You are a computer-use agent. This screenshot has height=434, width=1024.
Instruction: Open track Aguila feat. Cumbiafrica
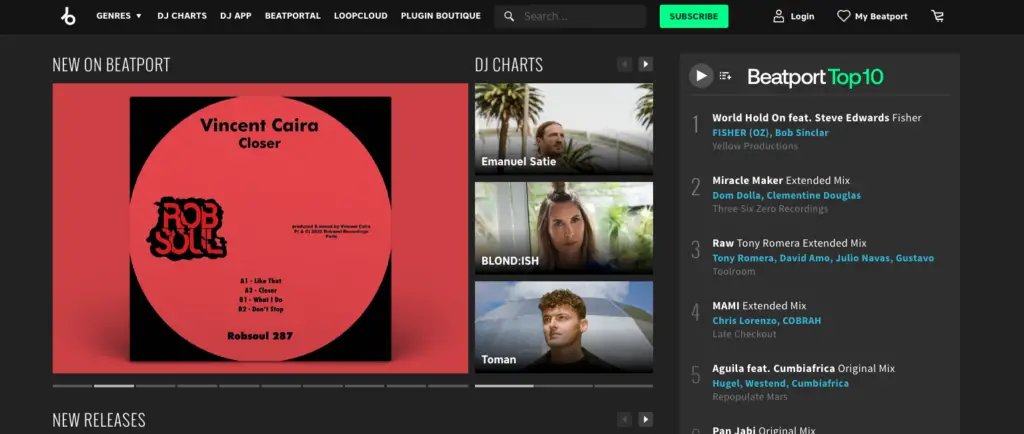pyautogui.click(x=803, y=368)
